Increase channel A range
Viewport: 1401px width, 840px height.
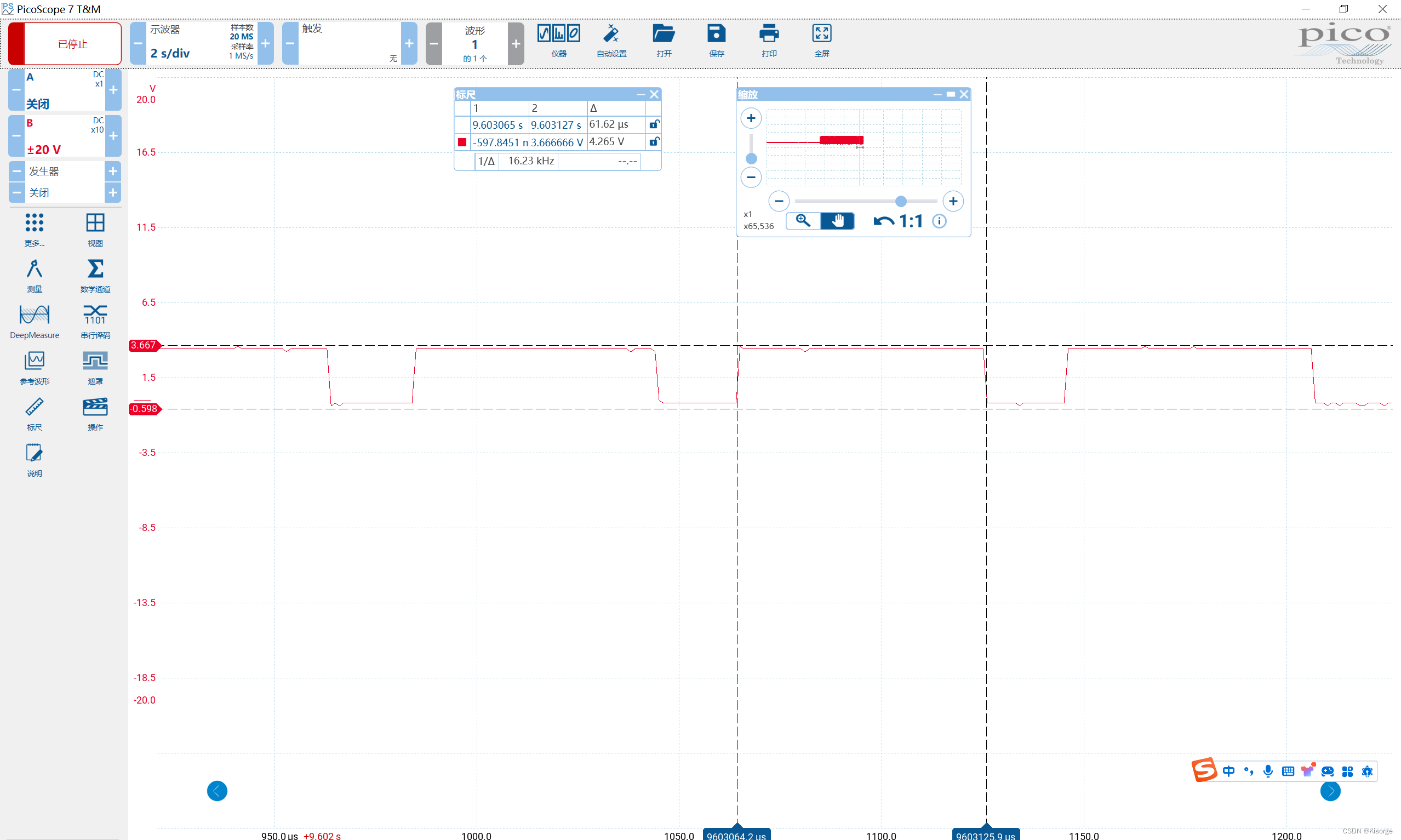coord(113,90)
